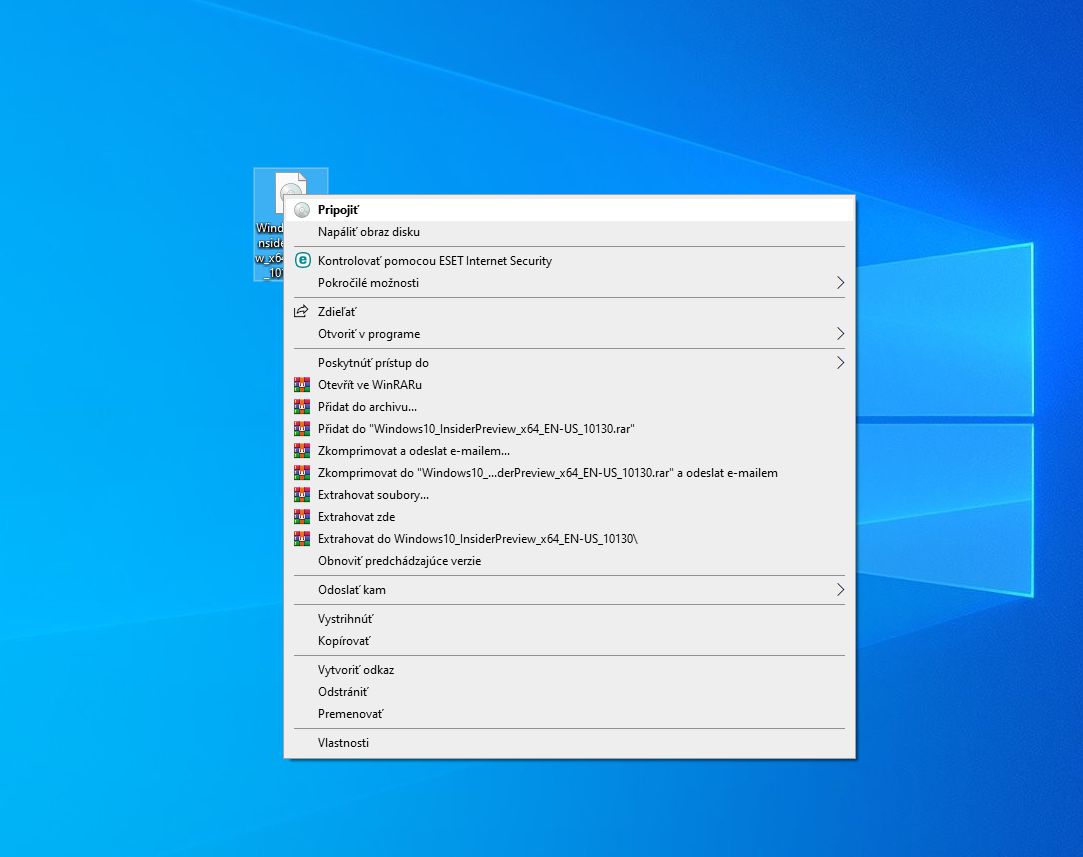
Task: Select Zkomprimovat a odeslat e-mailem...
Action: pos(569,451)
